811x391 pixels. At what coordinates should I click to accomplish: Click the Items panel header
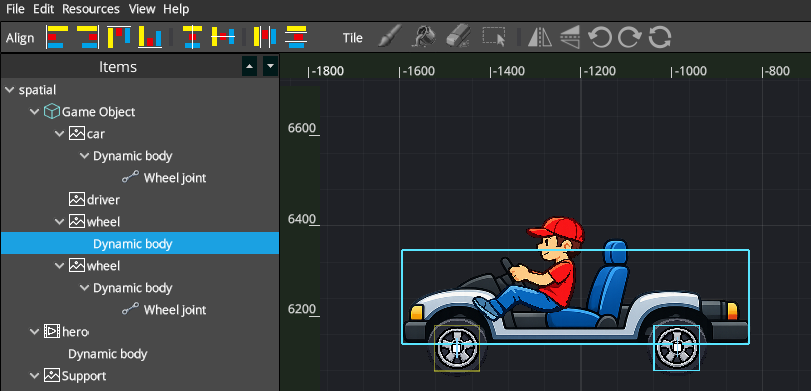pyautogui.click(x=118, y=67)
